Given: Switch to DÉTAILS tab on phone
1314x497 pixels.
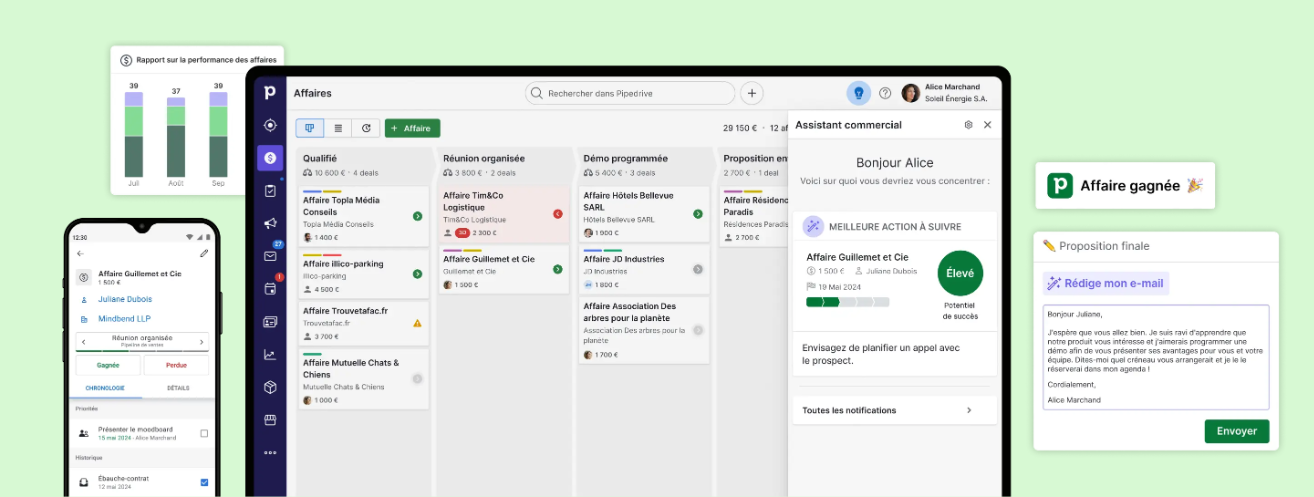Looking at the screenshot, I should click(178, 388).
